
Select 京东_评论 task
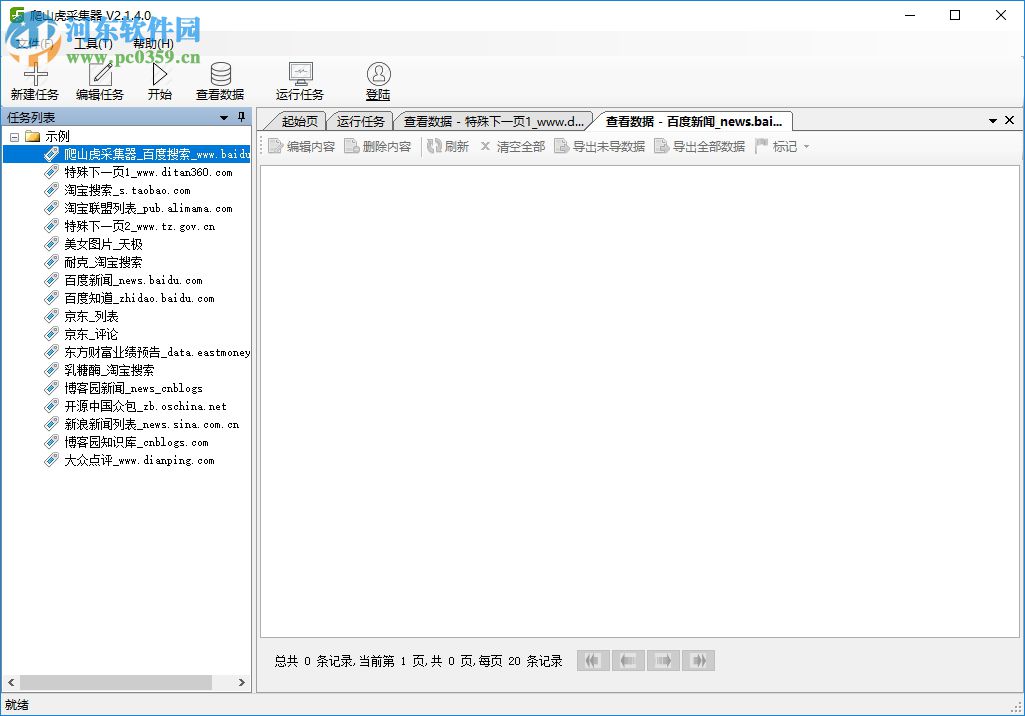(92, 334)
